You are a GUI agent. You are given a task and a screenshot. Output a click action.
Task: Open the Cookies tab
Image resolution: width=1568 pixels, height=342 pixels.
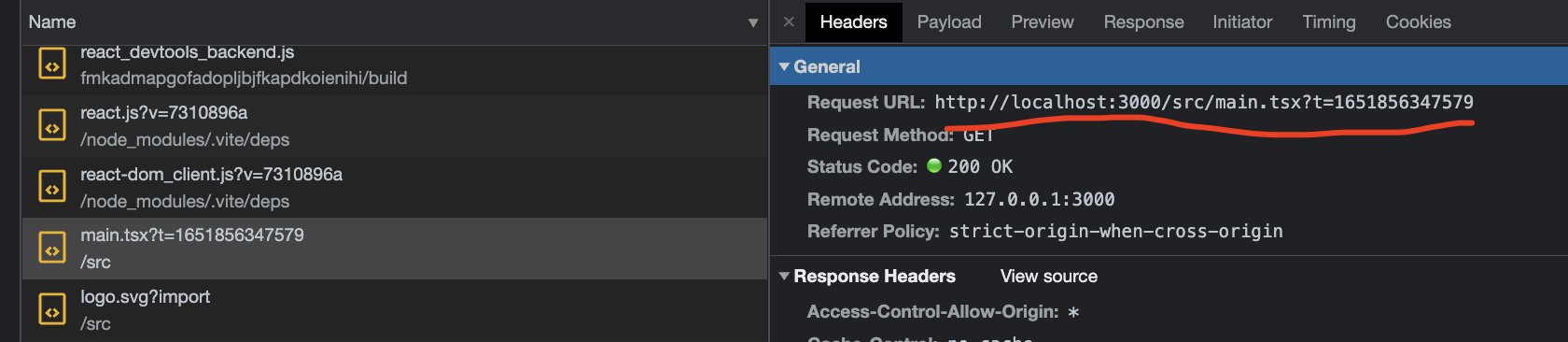click(x=1418, y=21)
